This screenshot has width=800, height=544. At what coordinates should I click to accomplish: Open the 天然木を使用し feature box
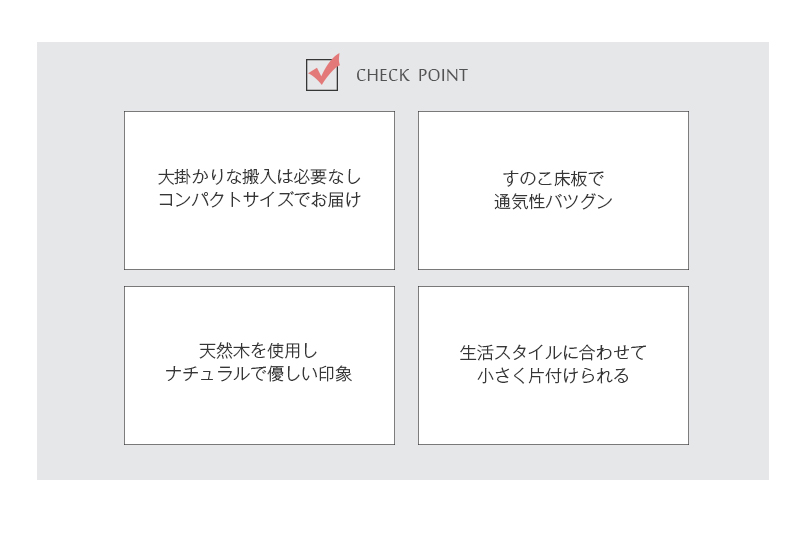[x=259, y=365]
